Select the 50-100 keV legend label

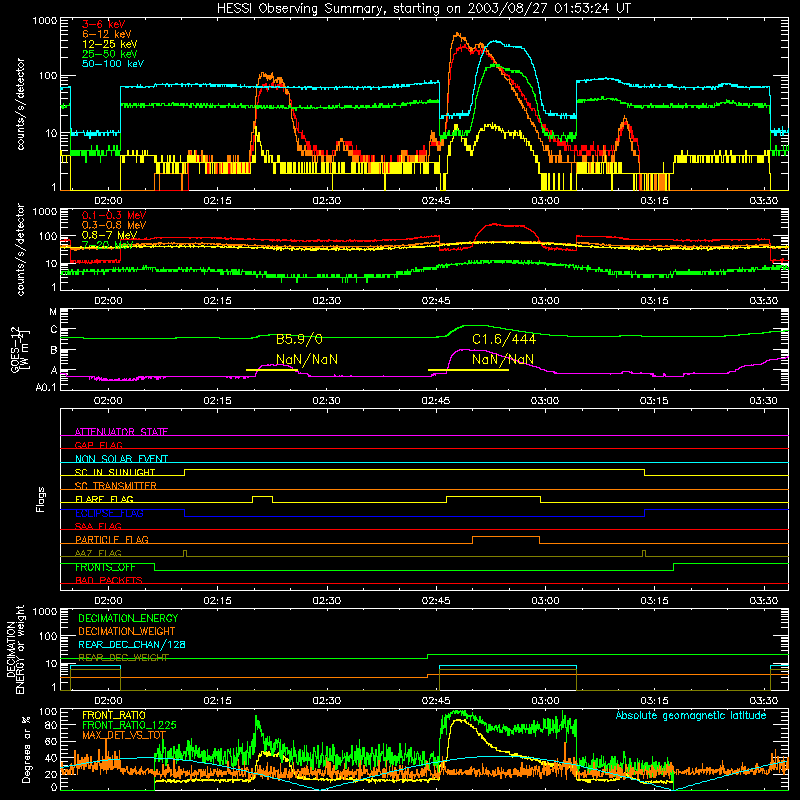113,64
